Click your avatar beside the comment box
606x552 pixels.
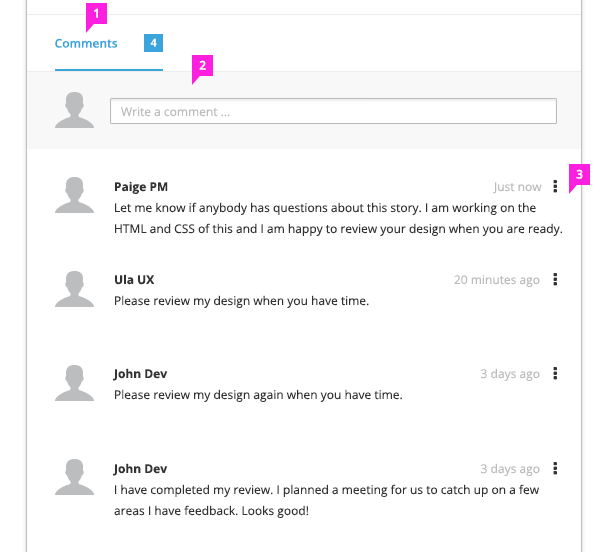tap(74, 110)
